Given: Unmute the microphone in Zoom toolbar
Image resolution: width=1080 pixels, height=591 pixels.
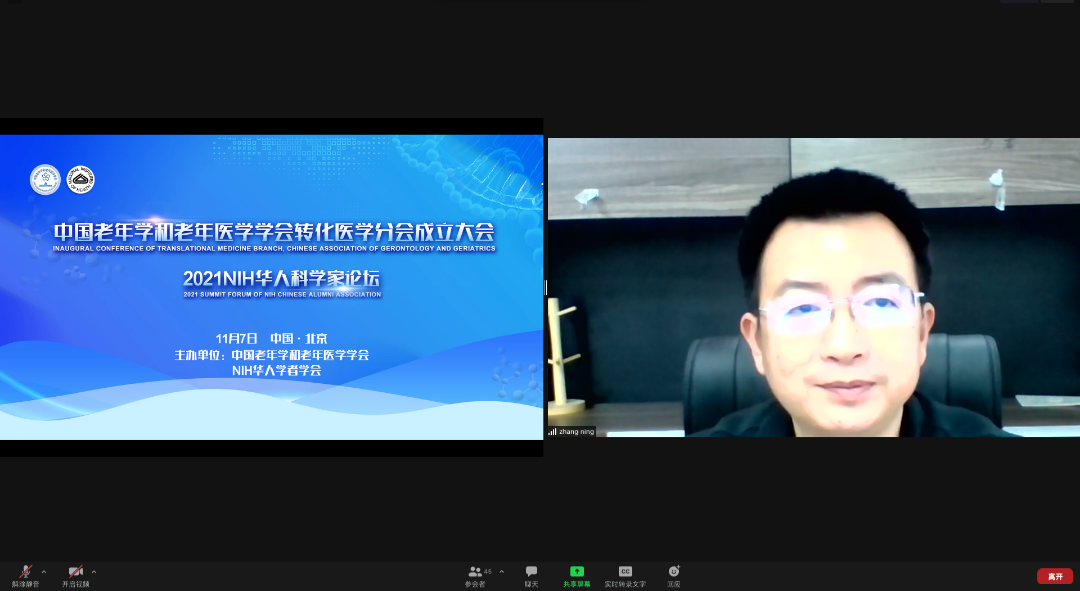Looking at the screenshot, I should coord(25,575).
